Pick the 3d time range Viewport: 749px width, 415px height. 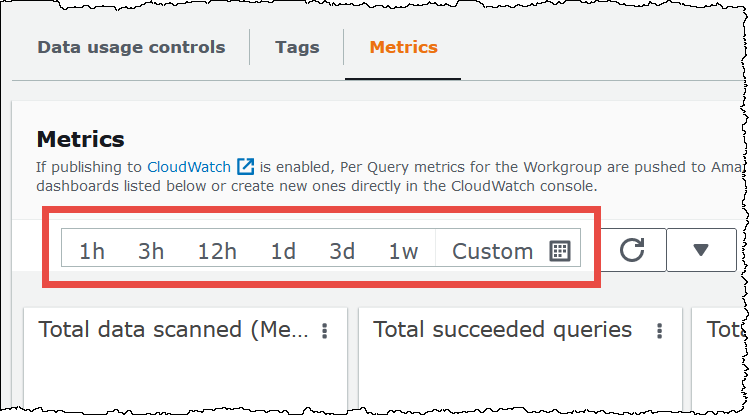point(342,251)
